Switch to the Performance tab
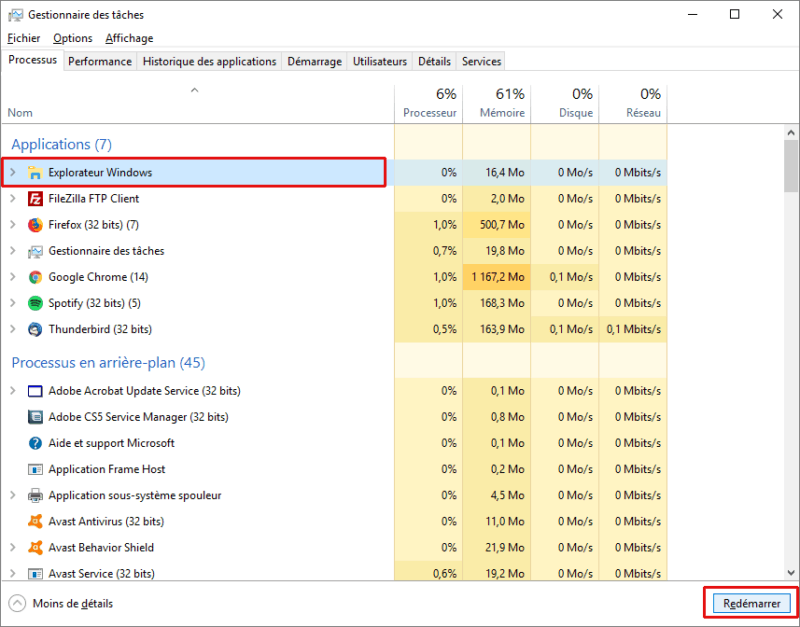Screen dimensions: 800x627 coord(100,61)
